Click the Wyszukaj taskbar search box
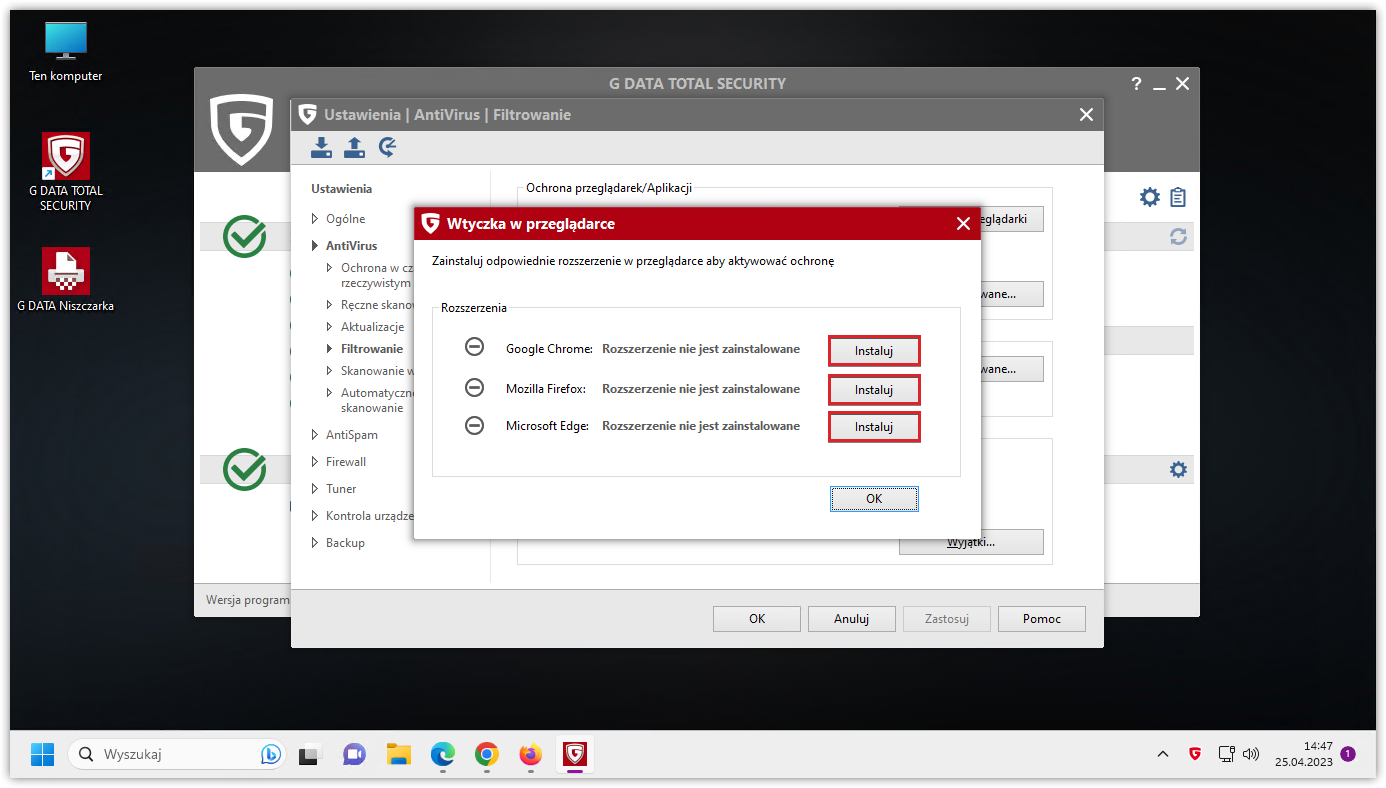Viewport: 1386px width, 788px height. [x=176, y=754]
